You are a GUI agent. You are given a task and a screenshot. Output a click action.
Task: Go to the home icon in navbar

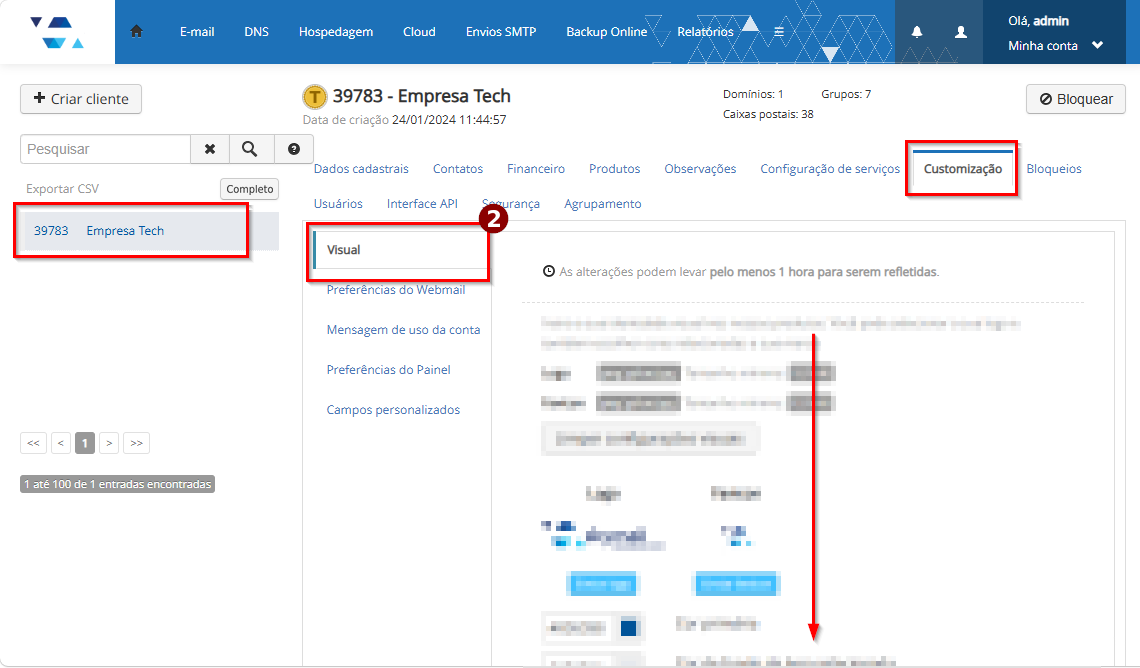click(x=136, y=31)
